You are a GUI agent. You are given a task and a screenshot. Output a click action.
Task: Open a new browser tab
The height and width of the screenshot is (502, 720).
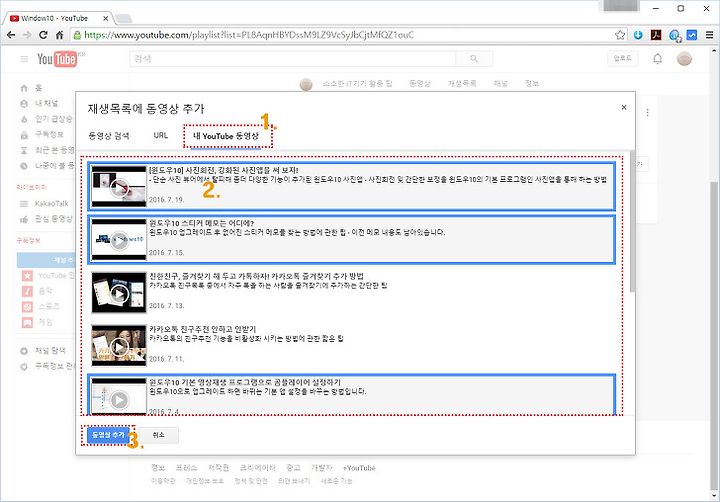(124, 18)
